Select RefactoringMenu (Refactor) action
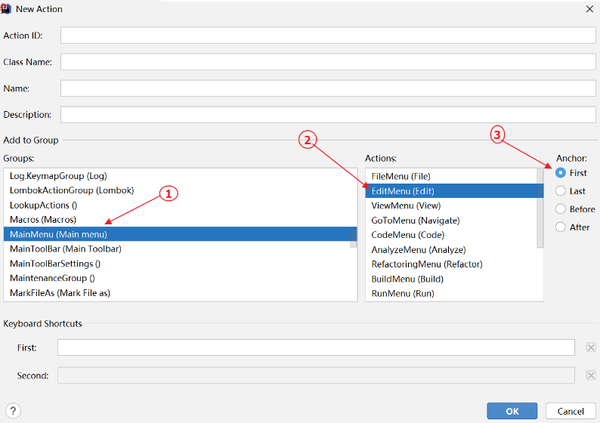The width and height of the screenshot is (600, 423). pyautogui.click(x=450, y=264)
